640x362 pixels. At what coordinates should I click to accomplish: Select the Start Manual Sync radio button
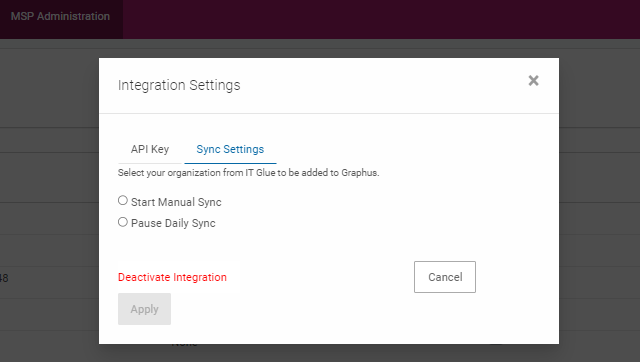pyautogui.click(x=123, y=200)
